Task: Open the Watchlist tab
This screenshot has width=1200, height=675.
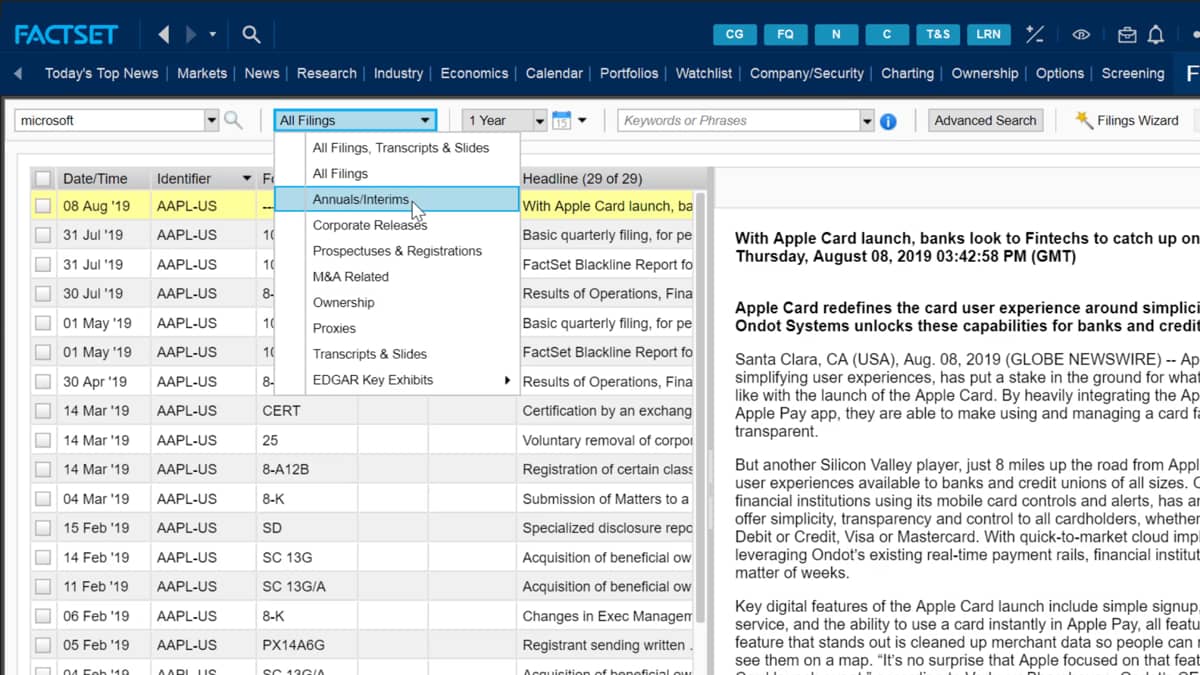Action: point(704,73)
